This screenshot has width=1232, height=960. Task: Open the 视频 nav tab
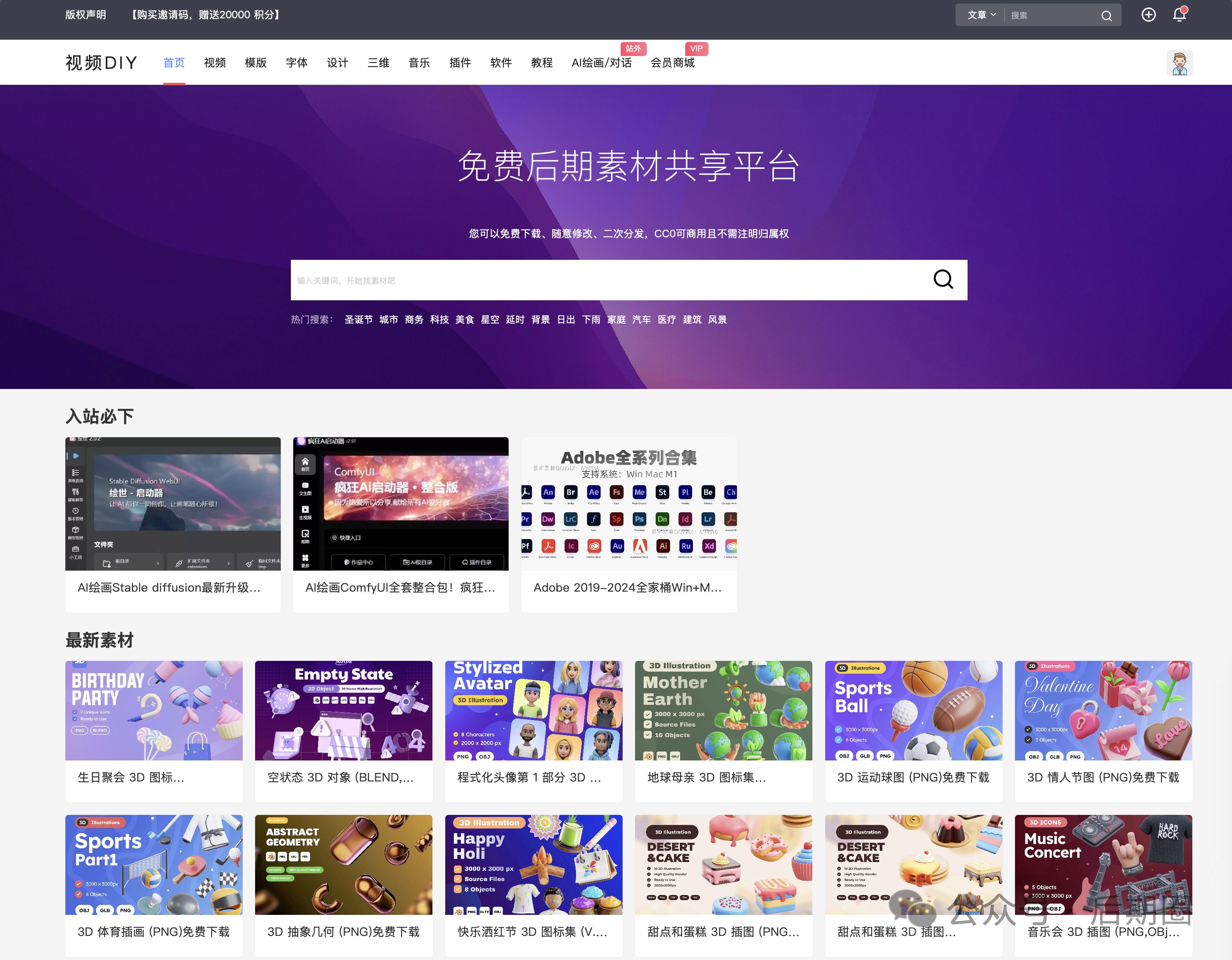[x=215, y=63]
